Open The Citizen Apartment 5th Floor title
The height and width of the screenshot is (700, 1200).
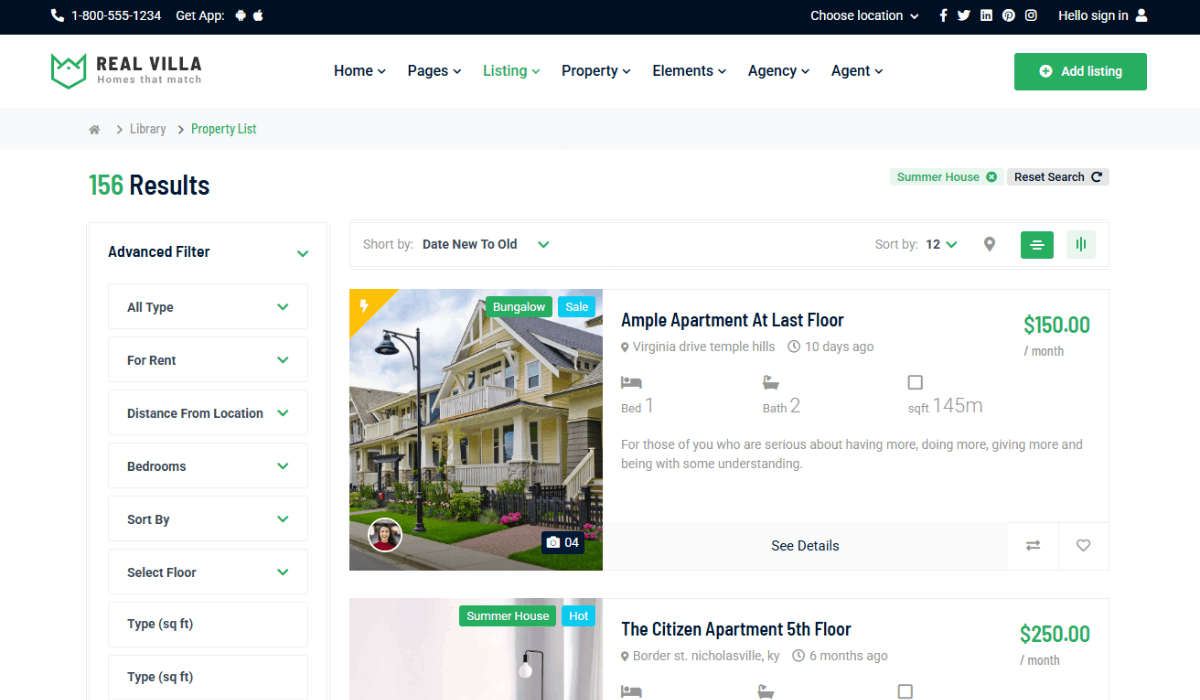(x=736, y=629)
